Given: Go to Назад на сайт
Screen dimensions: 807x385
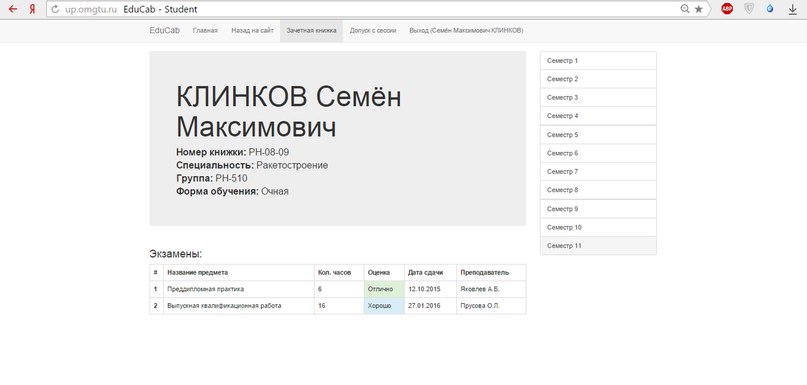Looking at the screenshot, I should click(x=252, y=31).
